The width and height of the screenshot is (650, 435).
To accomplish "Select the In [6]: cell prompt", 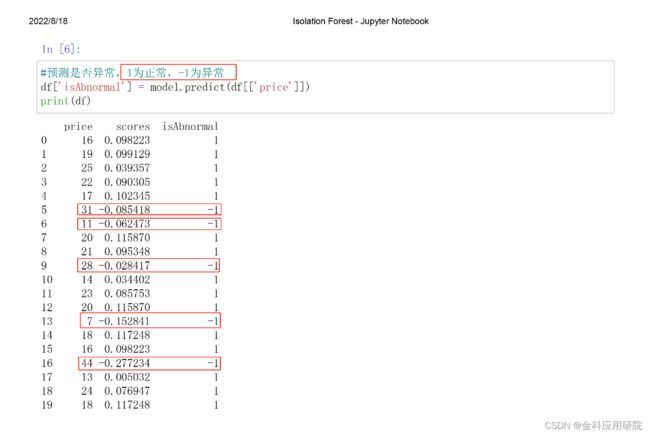I will point(61,49).
